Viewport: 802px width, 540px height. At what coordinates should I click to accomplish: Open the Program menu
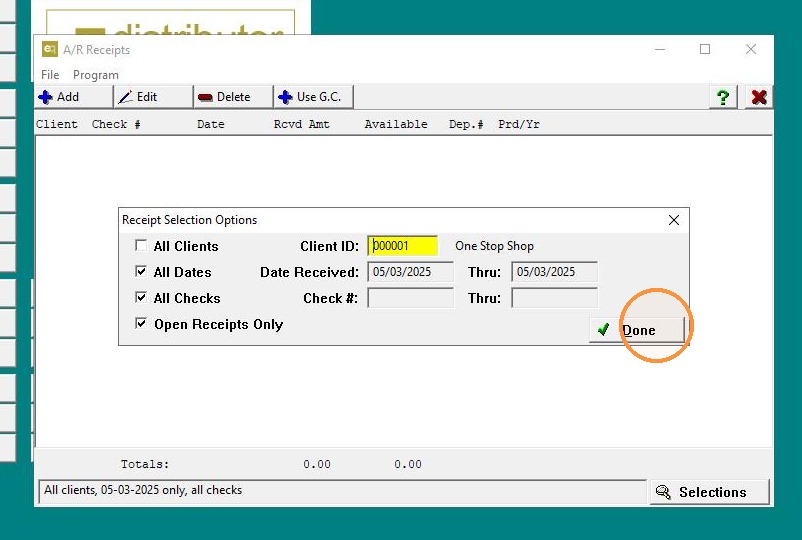click(x=96, y=75)
